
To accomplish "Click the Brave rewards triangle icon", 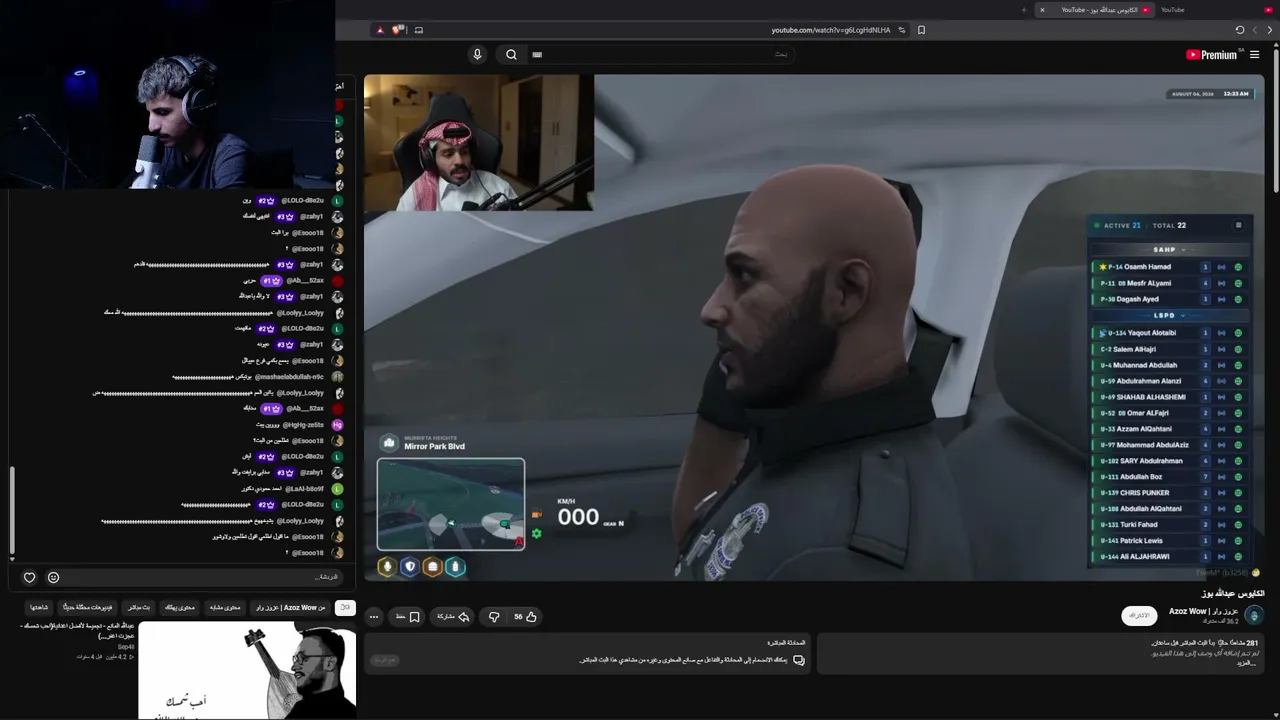I will pyautogui.click(x=380, y=30).
